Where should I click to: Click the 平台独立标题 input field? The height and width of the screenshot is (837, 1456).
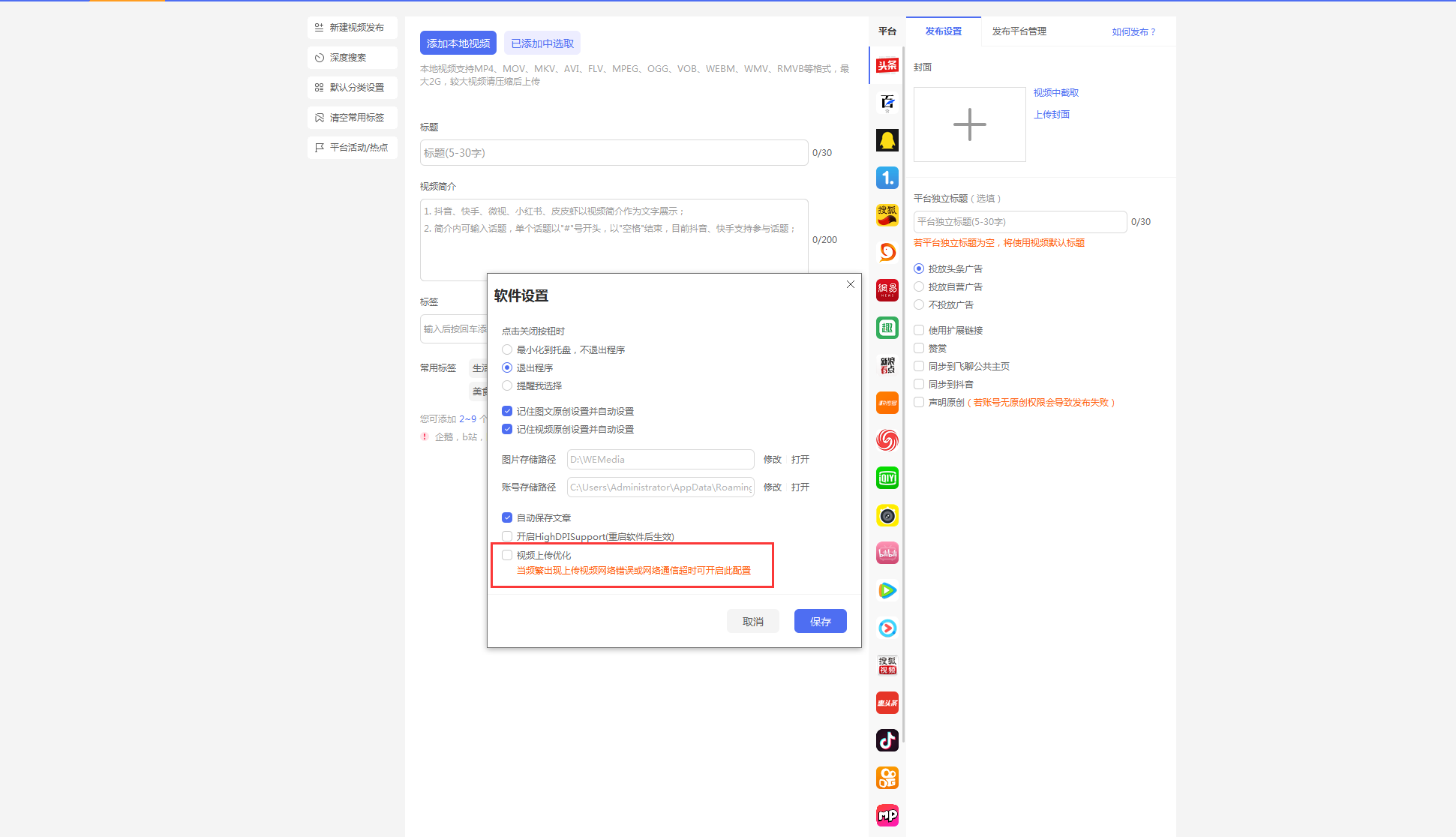[1019, 222]
